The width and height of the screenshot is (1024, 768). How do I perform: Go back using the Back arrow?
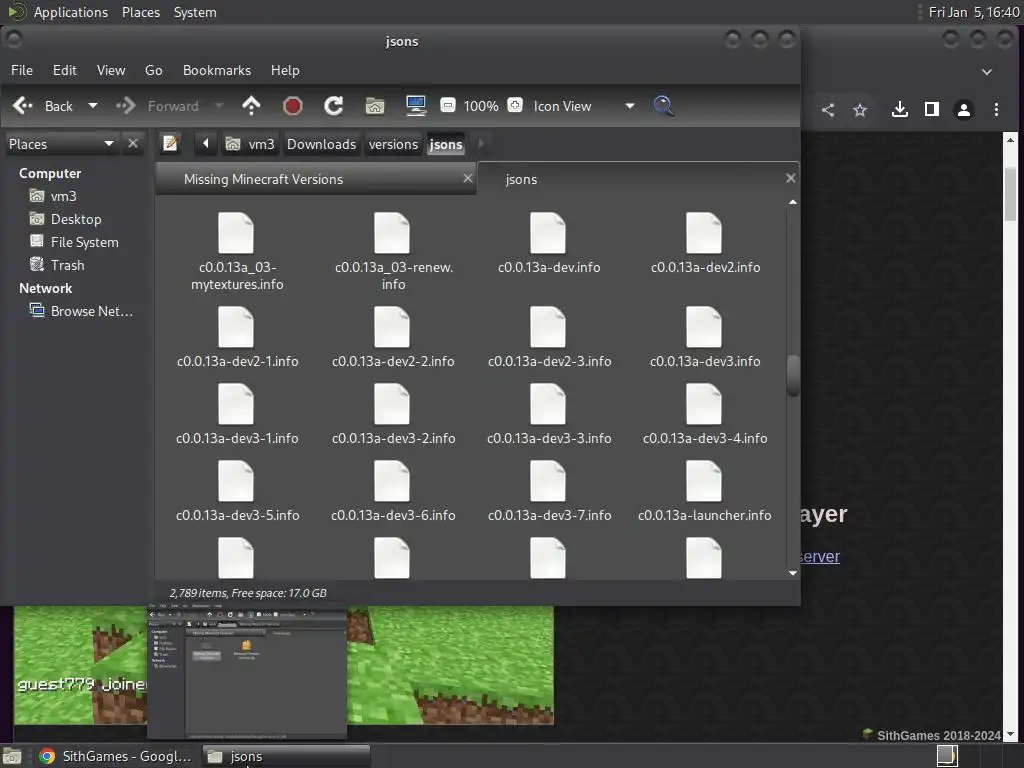24,106
